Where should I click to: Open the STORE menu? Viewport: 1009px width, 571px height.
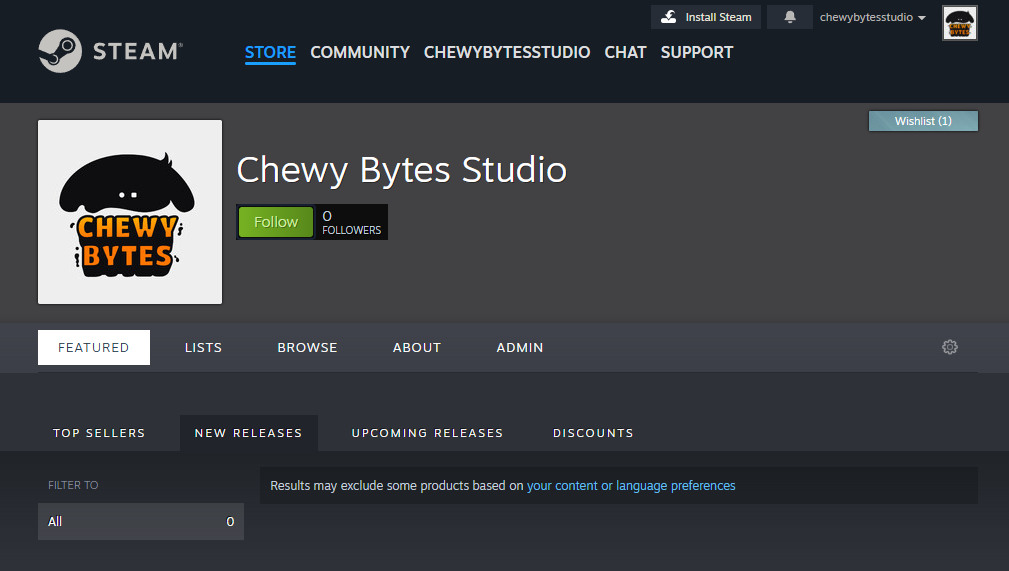click(x=270, y=52)
